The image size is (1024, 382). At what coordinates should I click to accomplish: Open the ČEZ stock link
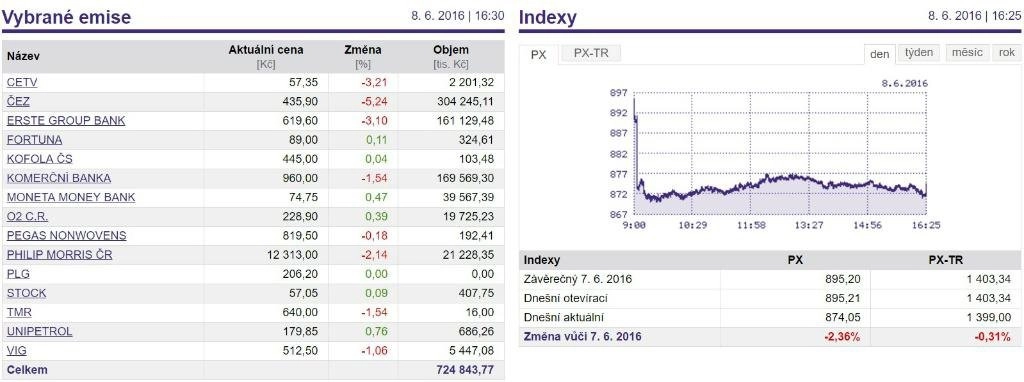pyautogui.click(x=18, y=102)
